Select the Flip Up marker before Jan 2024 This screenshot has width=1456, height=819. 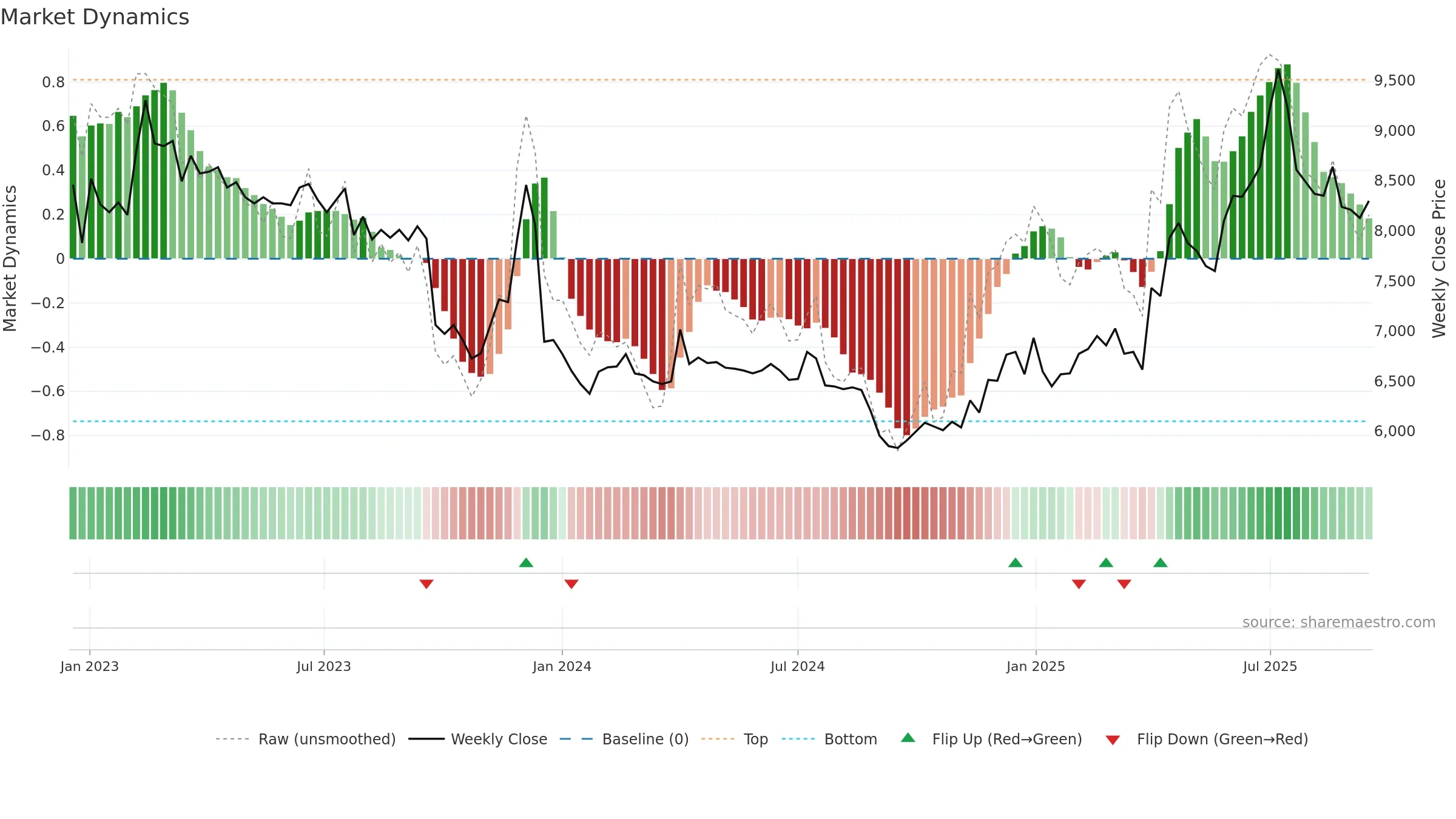(x=526, y=562)
